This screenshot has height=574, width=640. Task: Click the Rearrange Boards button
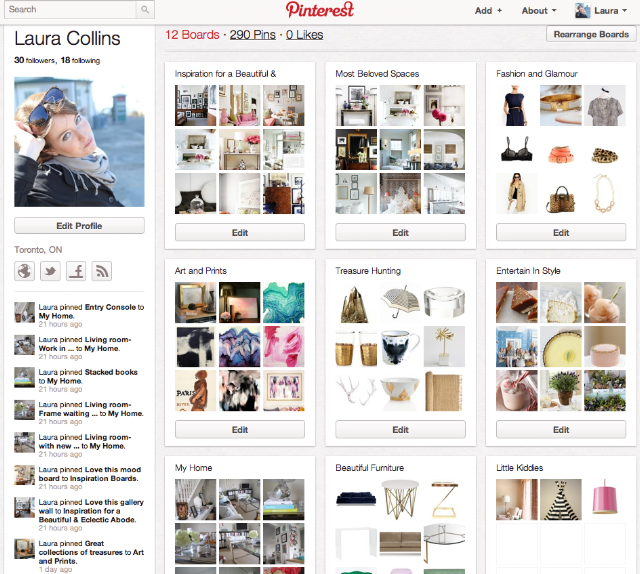(x=591, y=34)
